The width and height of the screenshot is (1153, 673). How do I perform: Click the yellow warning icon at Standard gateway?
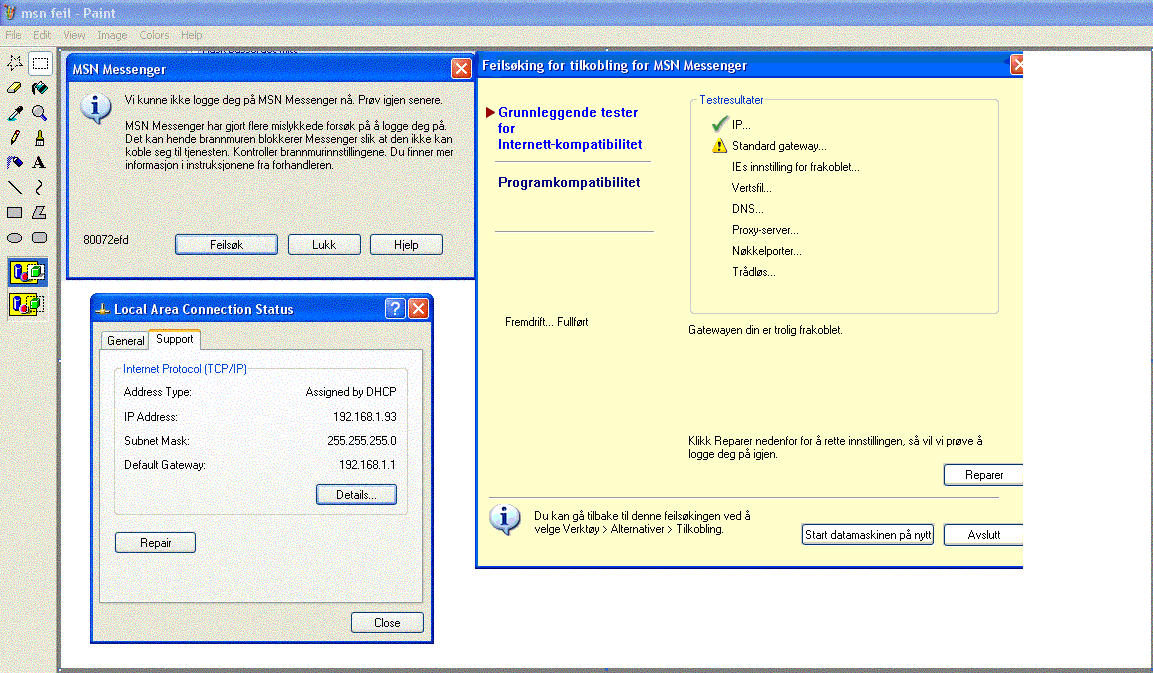(719, 146)
